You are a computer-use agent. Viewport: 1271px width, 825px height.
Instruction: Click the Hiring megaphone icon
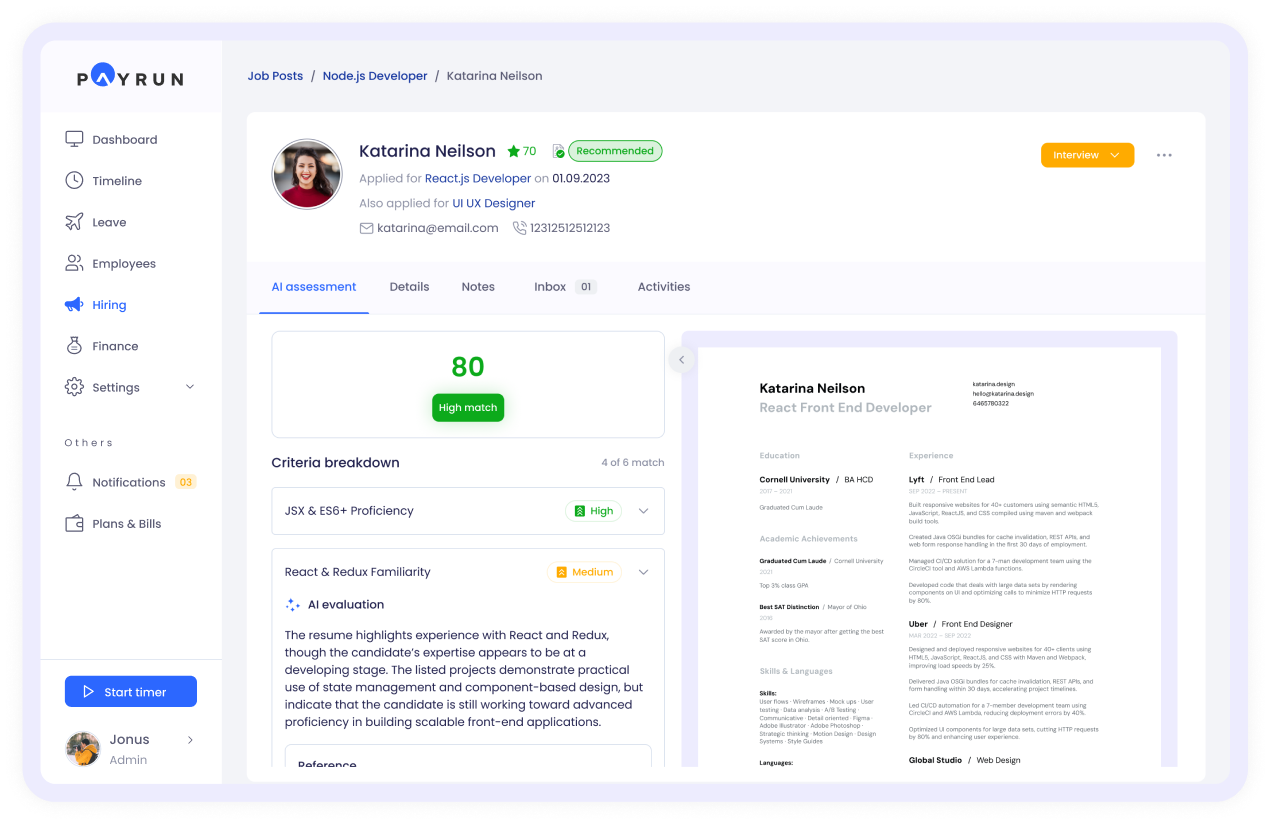[x=74, y=304]
